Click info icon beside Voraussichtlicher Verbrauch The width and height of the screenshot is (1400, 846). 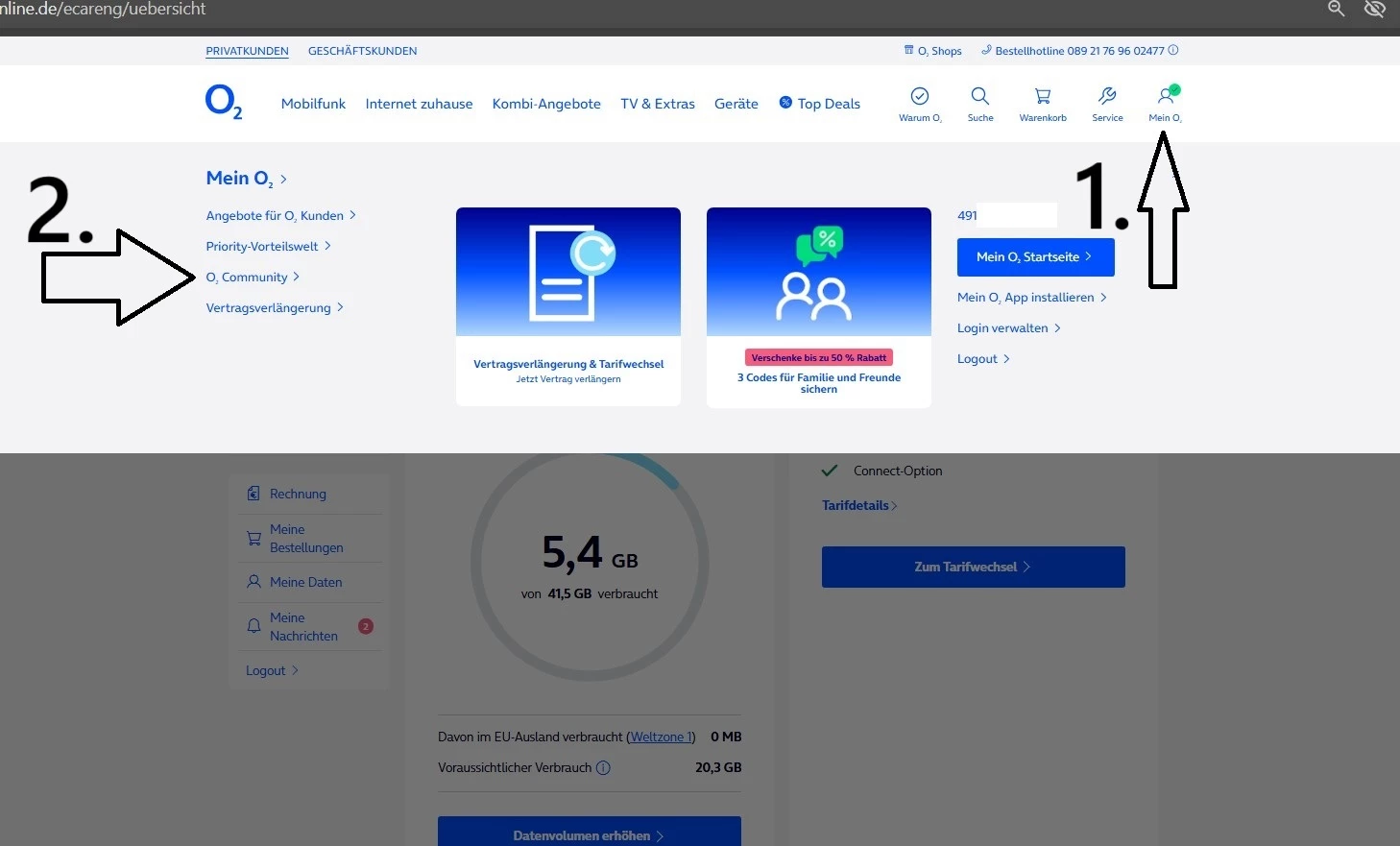pyautogui.click(x=603, y=768)
